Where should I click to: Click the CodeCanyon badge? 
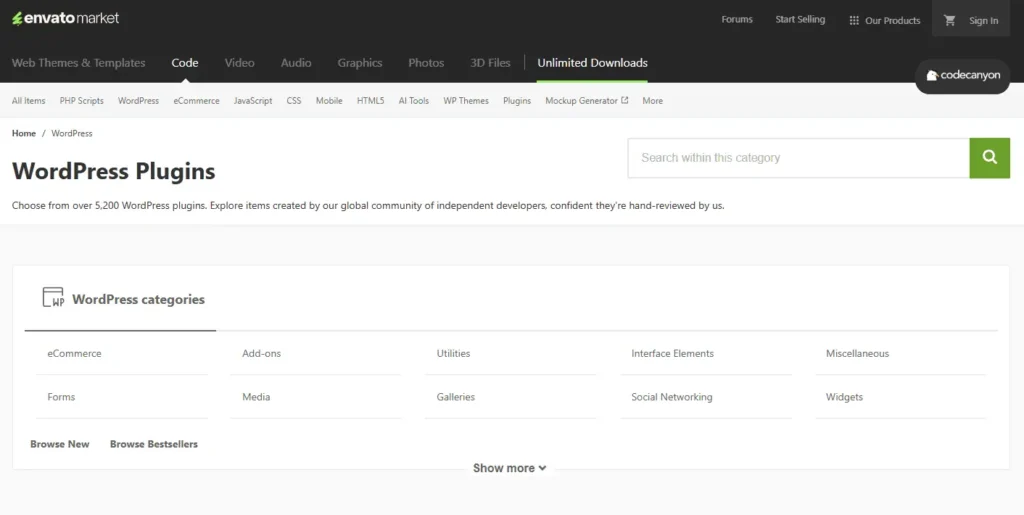pos(963,76)
